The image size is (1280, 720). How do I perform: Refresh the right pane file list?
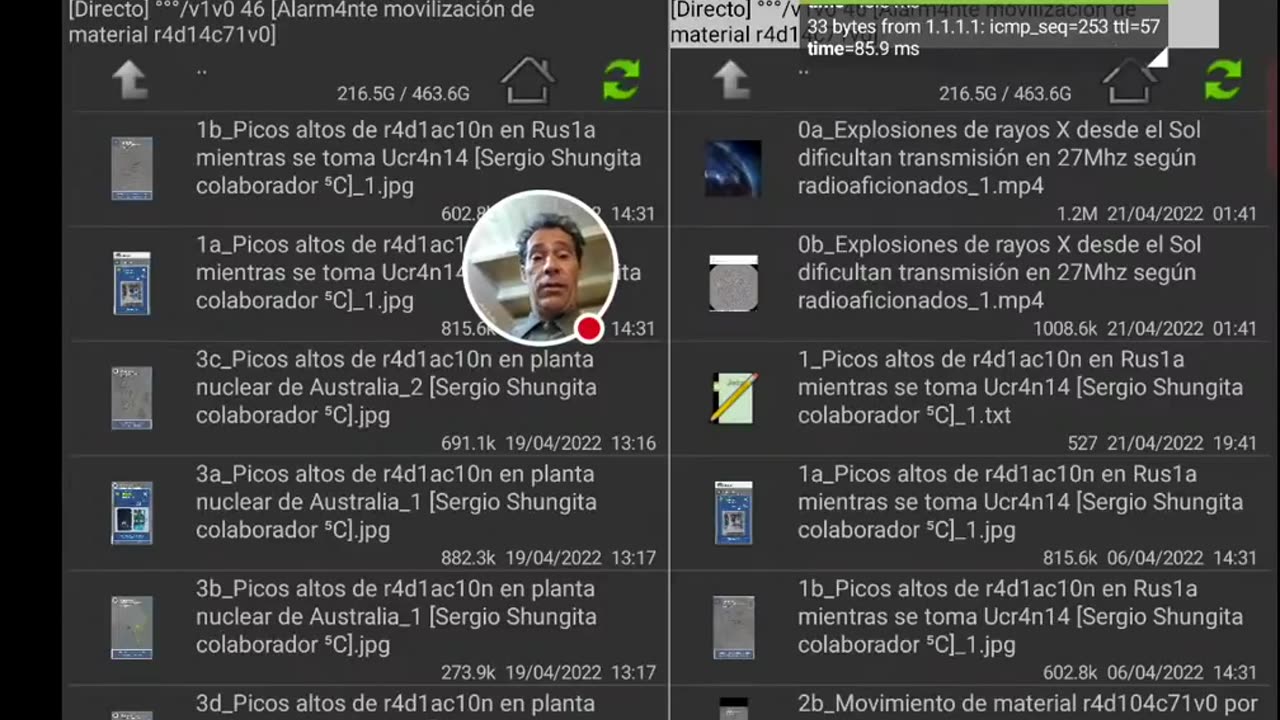[x=1223, y=80]
